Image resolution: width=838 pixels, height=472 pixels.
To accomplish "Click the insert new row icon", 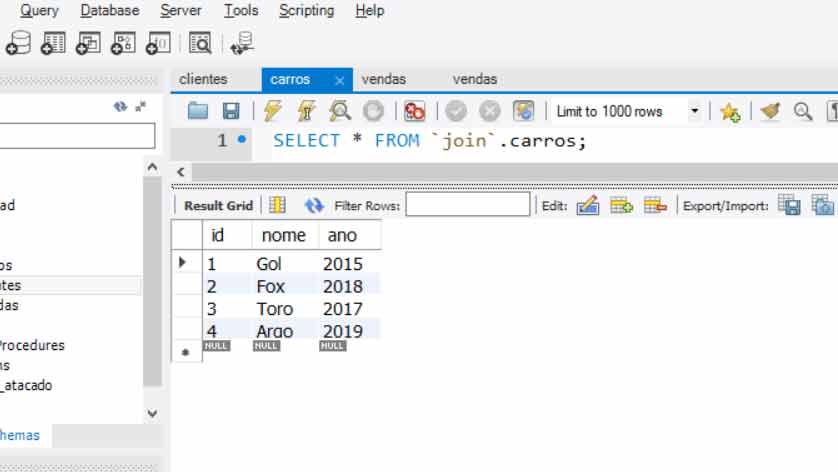I will tap(621, 205).
